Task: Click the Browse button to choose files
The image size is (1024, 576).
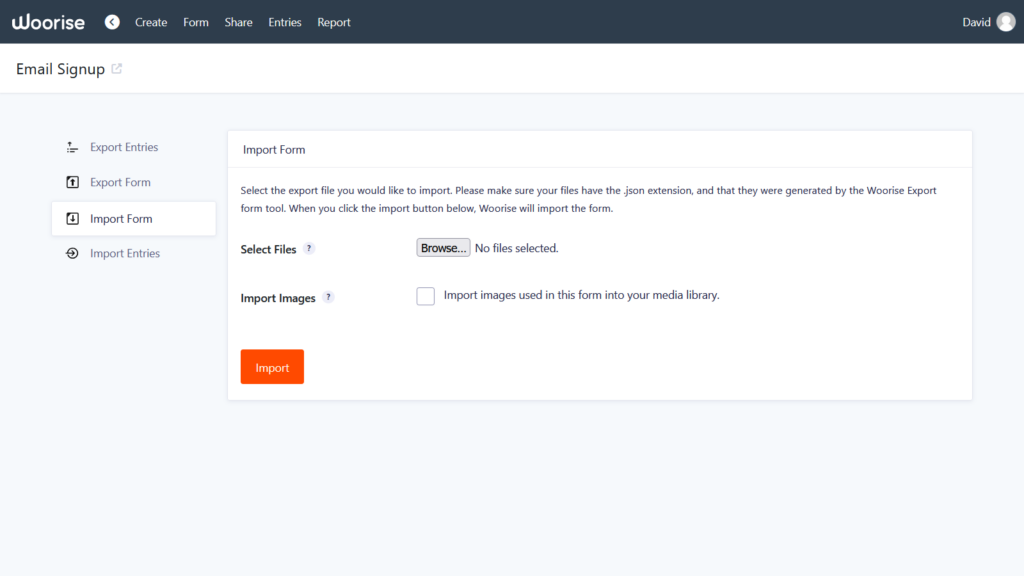Action: click(443, 247)
